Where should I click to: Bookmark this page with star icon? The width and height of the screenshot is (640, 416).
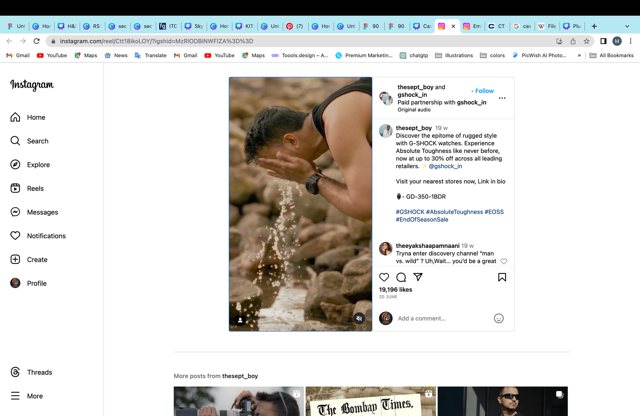(x=587, y=41)
